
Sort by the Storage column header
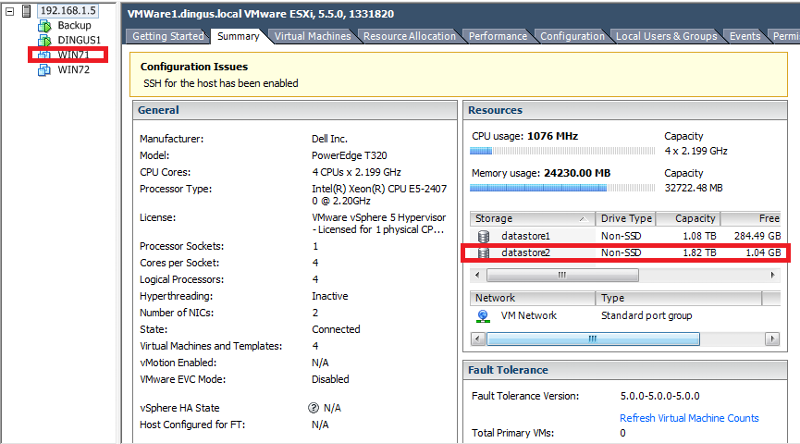(532, 218)
